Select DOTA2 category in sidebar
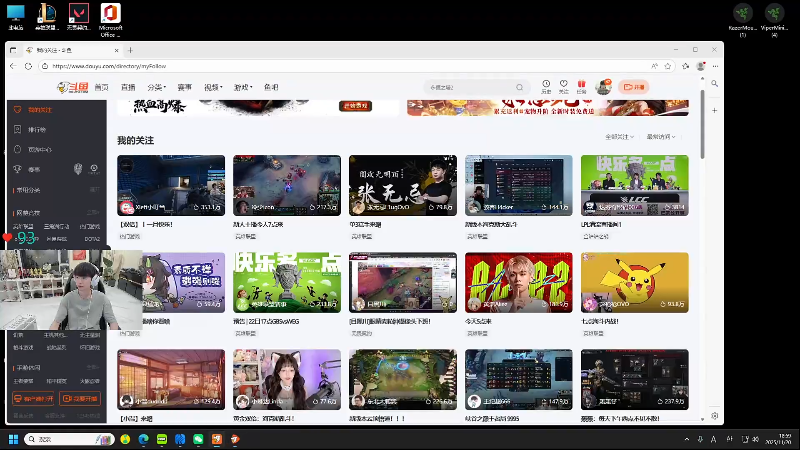800x450 pixels. (x=92, y=239)
